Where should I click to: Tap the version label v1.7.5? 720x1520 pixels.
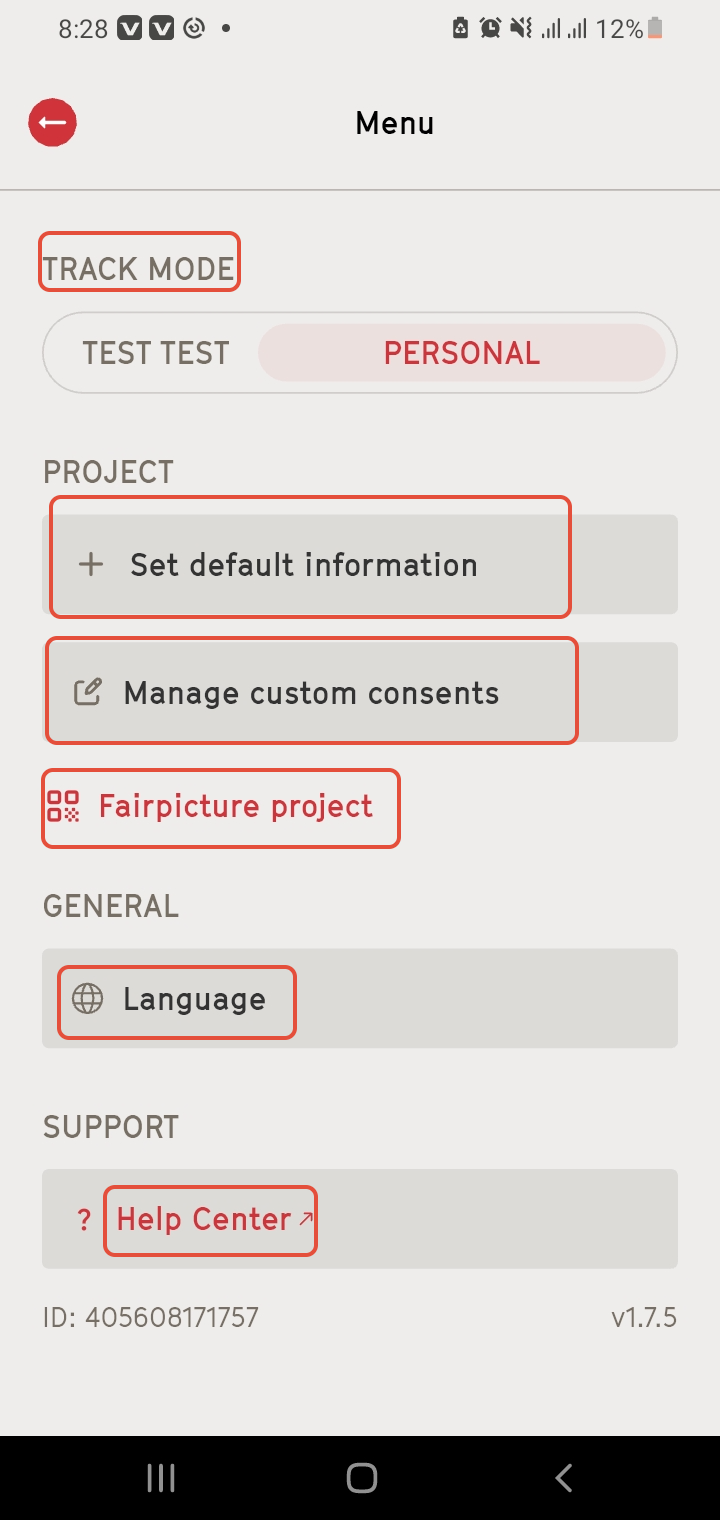click(x=644, y=1318)
